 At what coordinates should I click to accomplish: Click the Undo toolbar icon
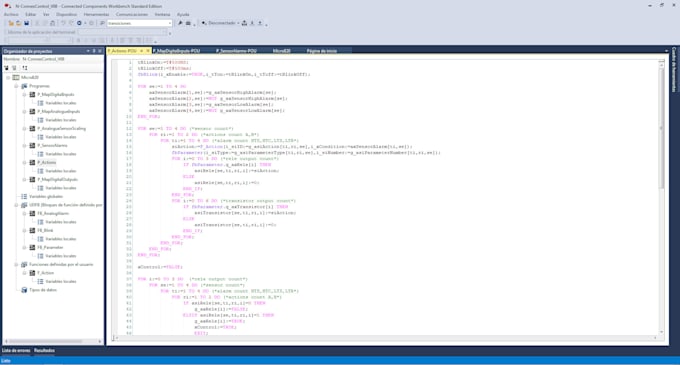coord(63,23)
